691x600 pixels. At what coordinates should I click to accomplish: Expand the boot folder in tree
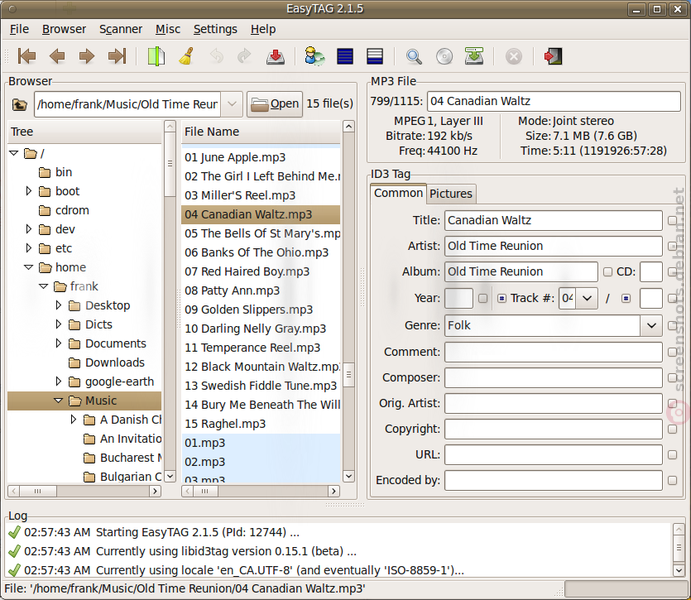tap(29, 191)
